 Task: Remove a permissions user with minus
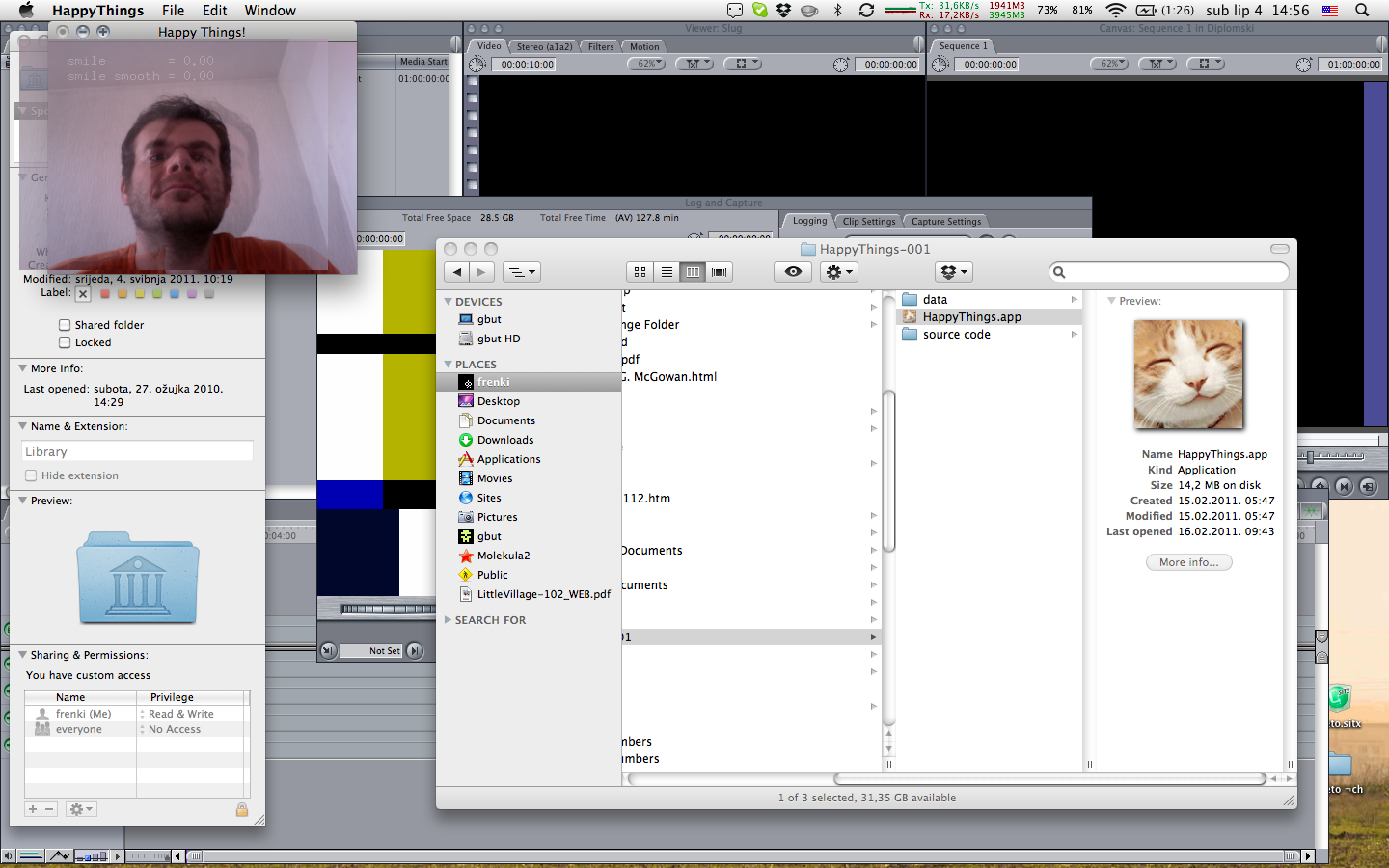click(50, 809)
